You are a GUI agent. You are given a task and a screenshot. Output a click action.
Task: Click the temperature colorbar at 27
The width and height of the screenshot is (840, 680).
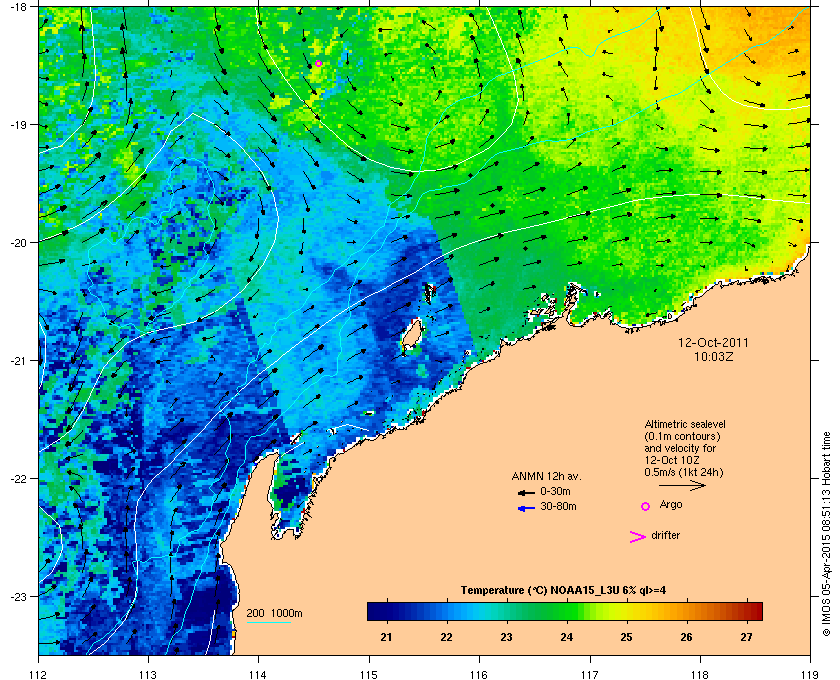tap(747, 611)
